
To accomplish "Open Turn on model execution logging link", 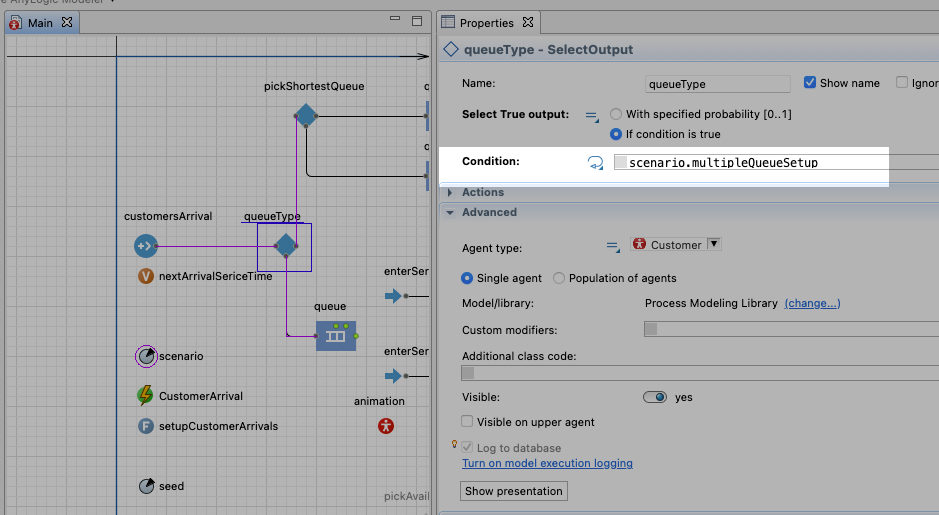I will coord(547,463).
